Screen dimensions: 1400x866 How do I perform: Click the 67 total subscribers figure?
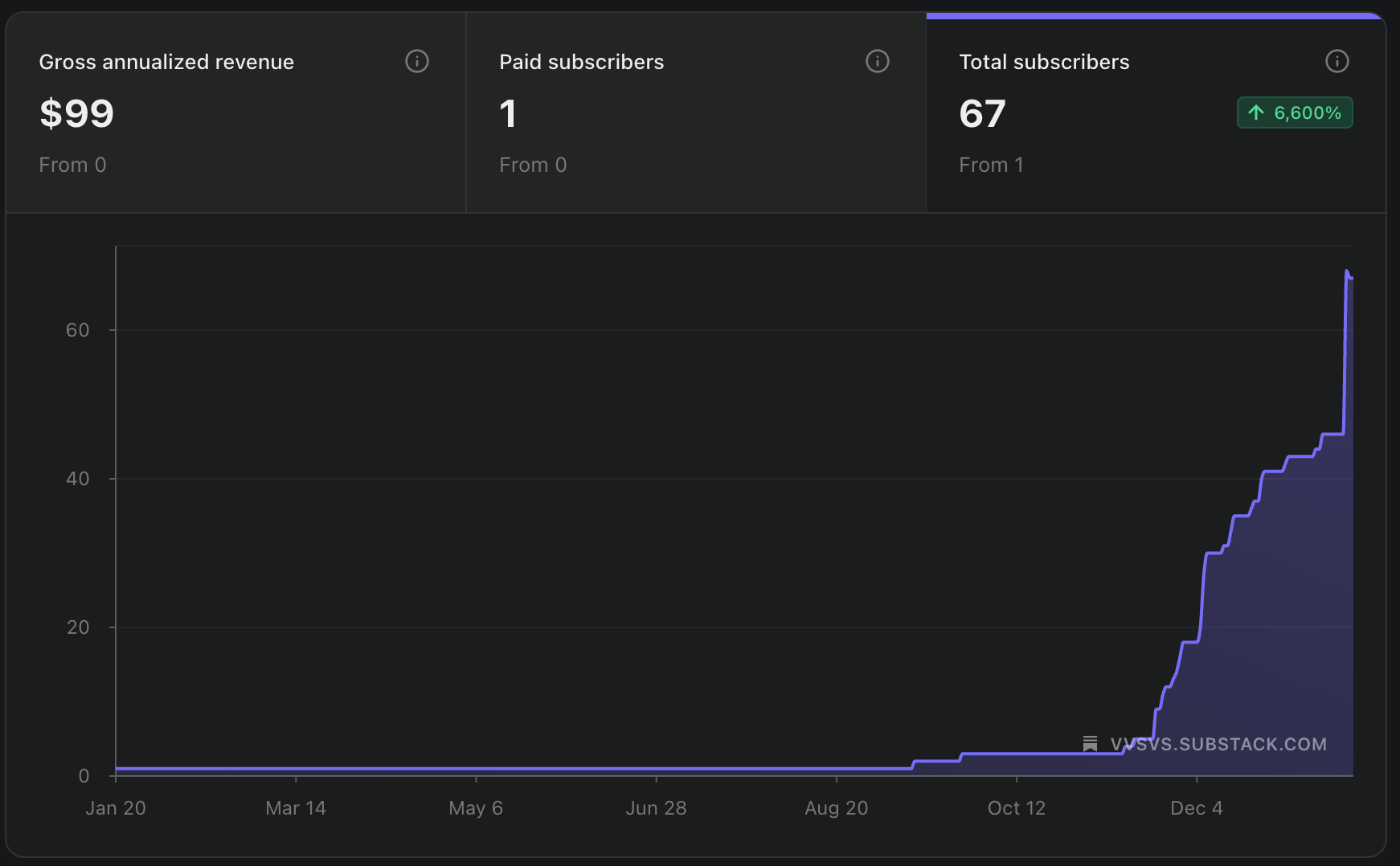982,113
